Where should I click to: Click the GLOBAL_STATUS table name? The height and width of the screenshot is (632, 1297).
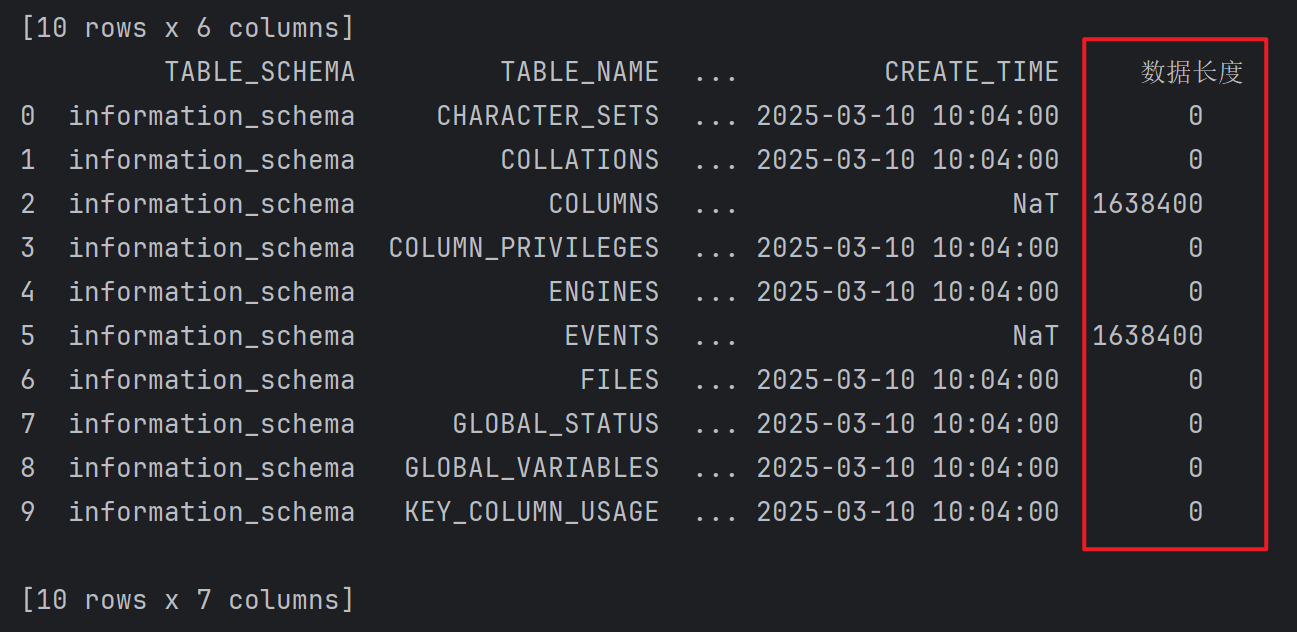coord(555,424)
